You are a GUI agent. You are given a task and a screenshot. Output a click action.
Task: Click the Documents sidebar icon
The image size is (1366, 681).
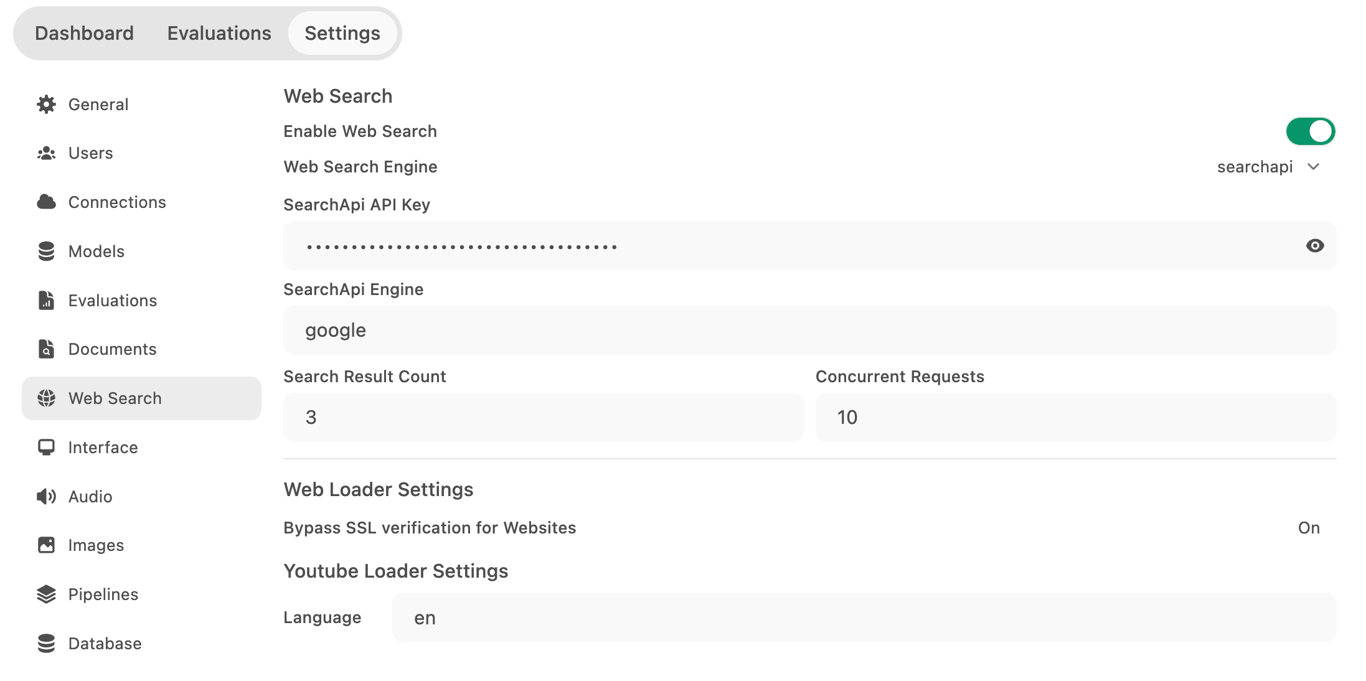(46, 348)
